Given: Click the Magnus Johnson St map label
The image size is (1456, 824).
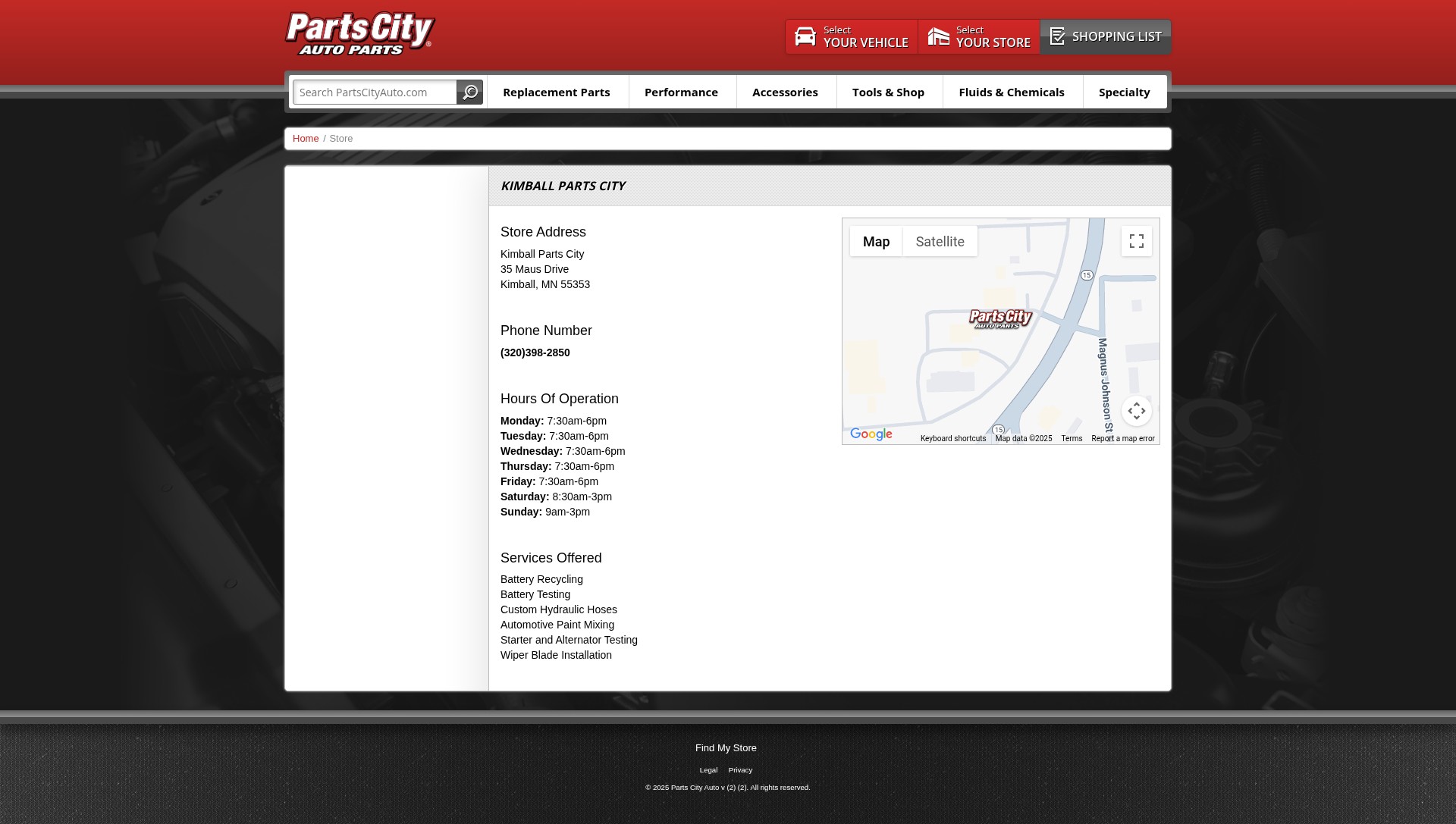Looking at the screenshot, I should 1105,385.
